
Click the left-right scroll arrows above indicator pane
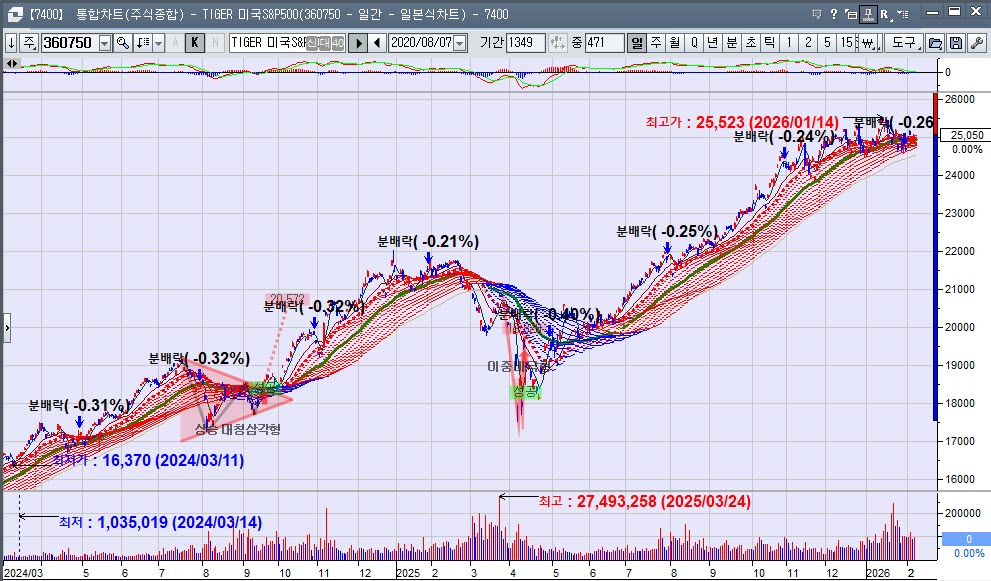12,62
